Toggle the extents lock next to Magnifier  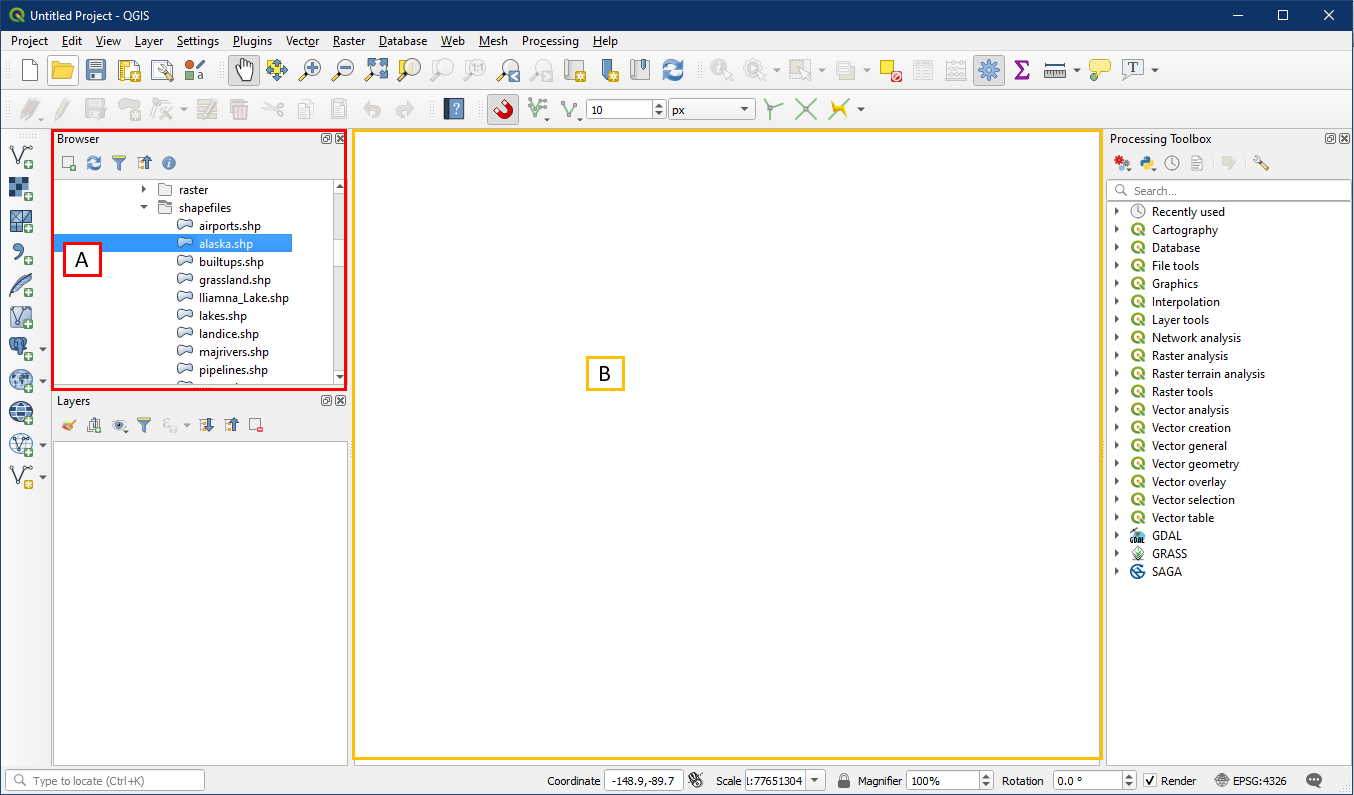click(x=844, y=781)
